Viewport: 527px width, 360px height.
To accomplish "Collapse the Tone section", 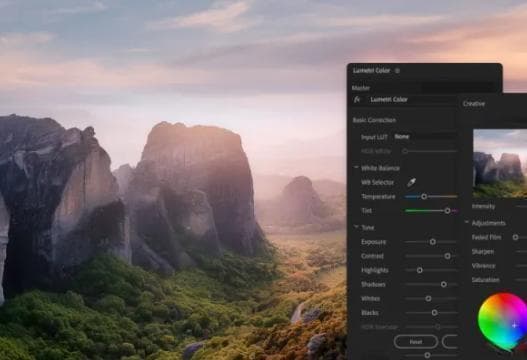I will coord(356,227).
